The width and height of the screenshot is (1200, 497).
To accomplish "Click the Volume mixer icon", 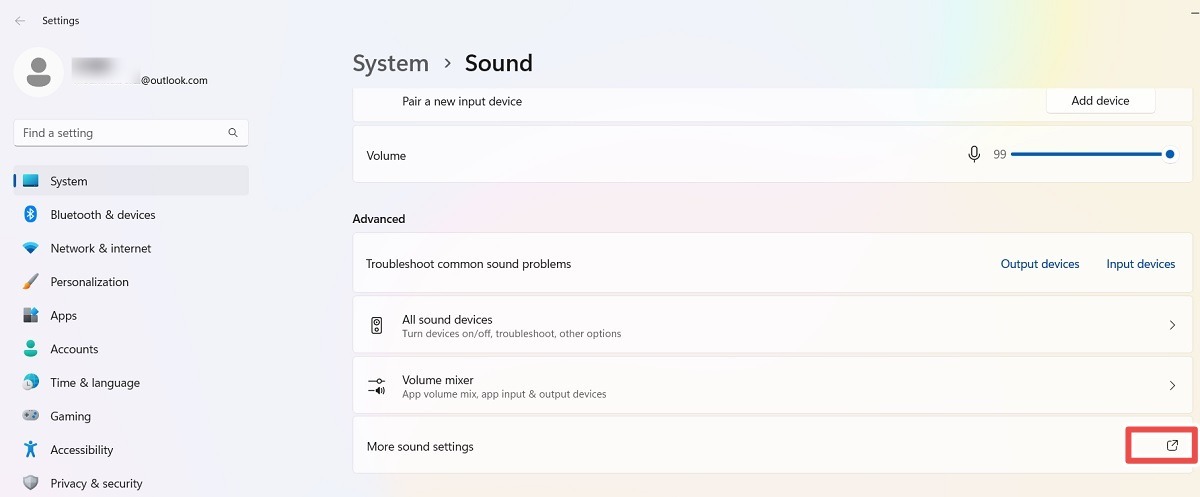I will [x=377, y=386].
